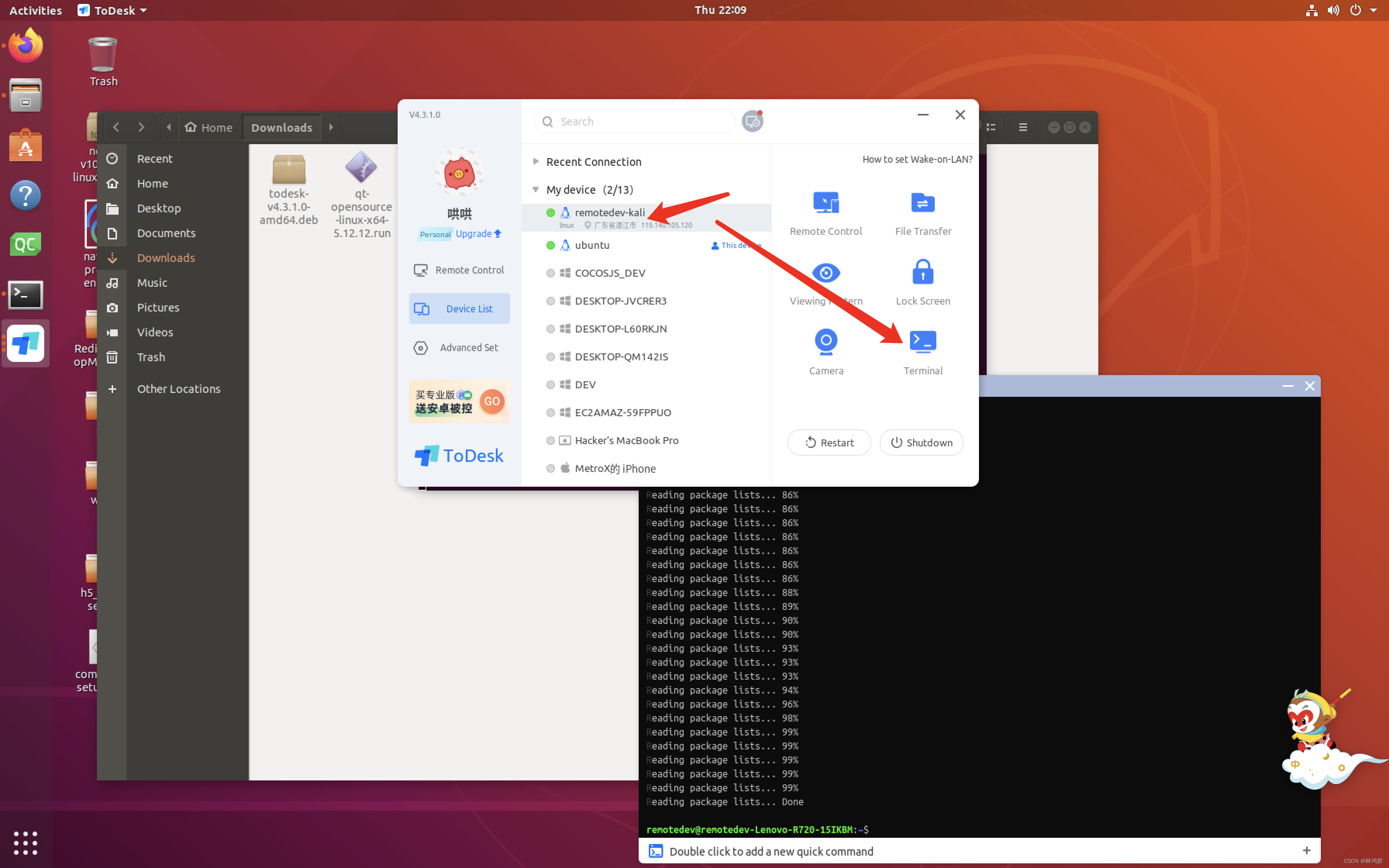Click the Shutdown button
This screenshot has width=1389, height=868.
point(921,442)
